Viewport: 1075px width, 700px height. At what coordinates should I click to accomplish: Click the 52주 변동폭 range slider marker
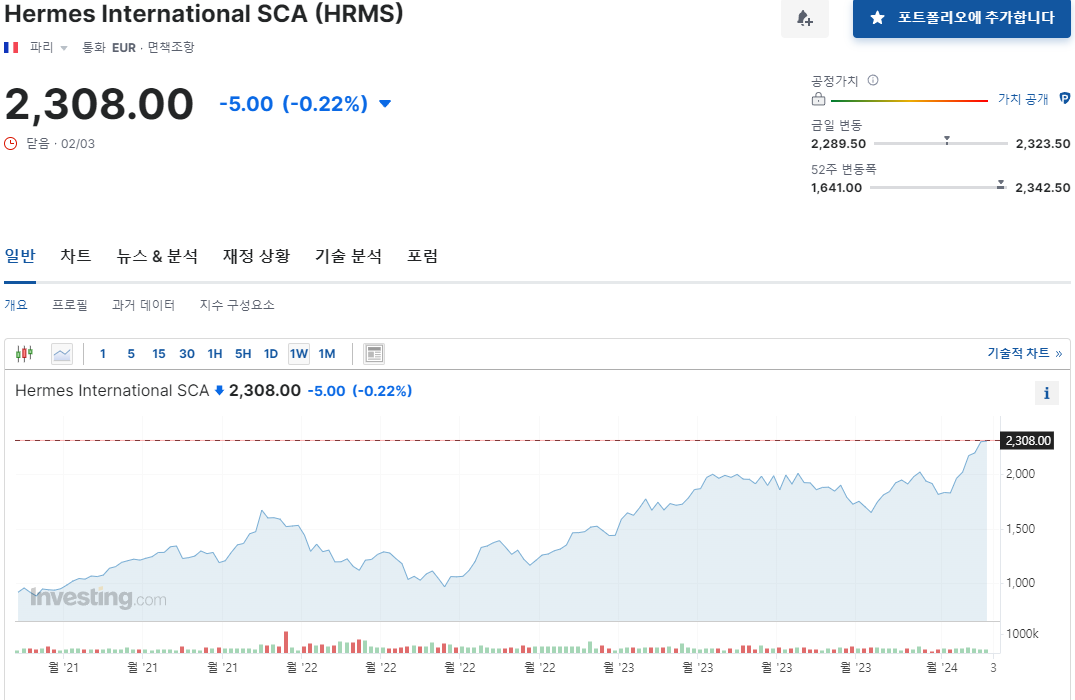tap(1000, 185)
